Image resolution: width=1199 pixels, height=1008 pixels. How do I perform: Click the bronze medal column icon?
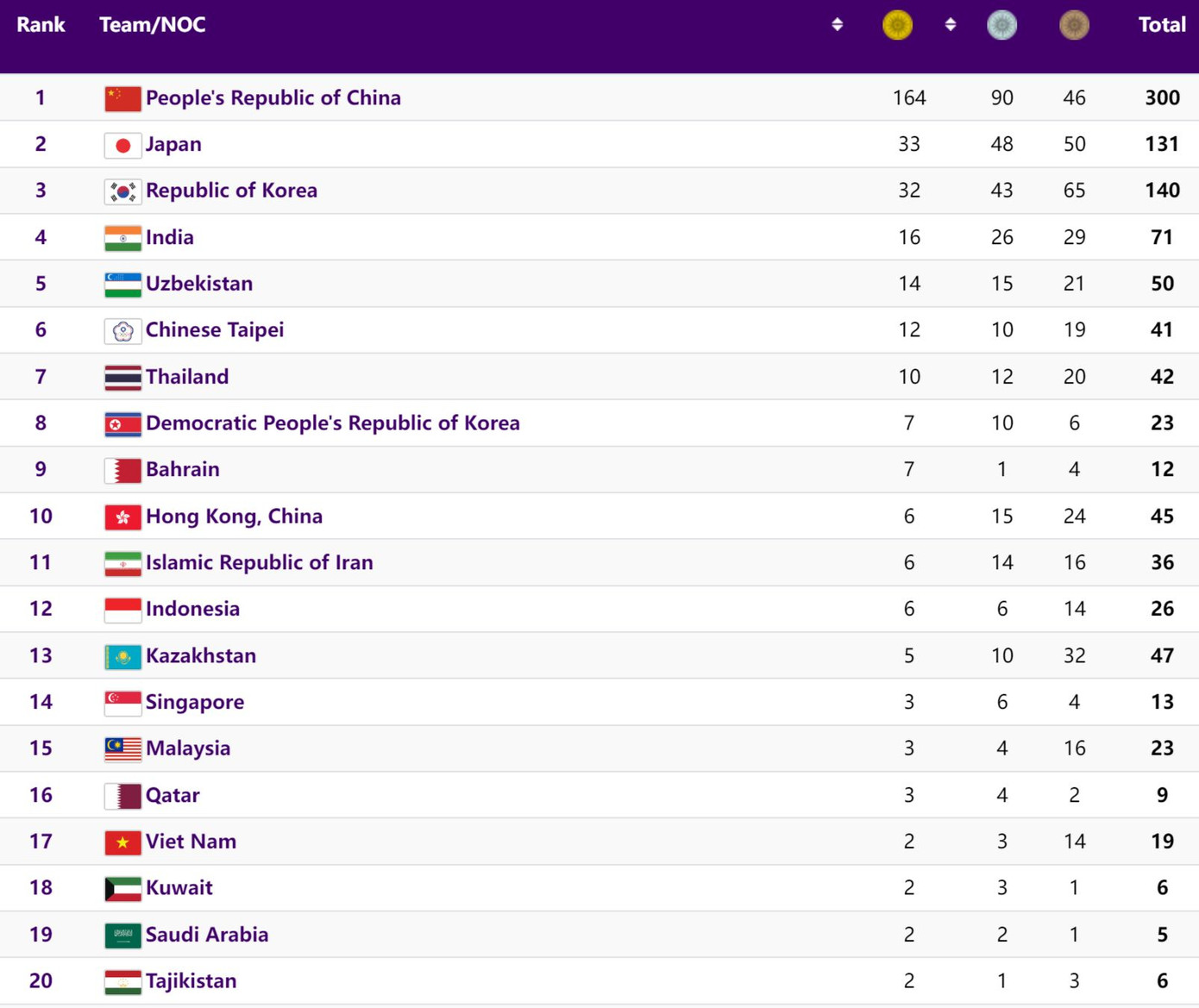point(1074,25)
